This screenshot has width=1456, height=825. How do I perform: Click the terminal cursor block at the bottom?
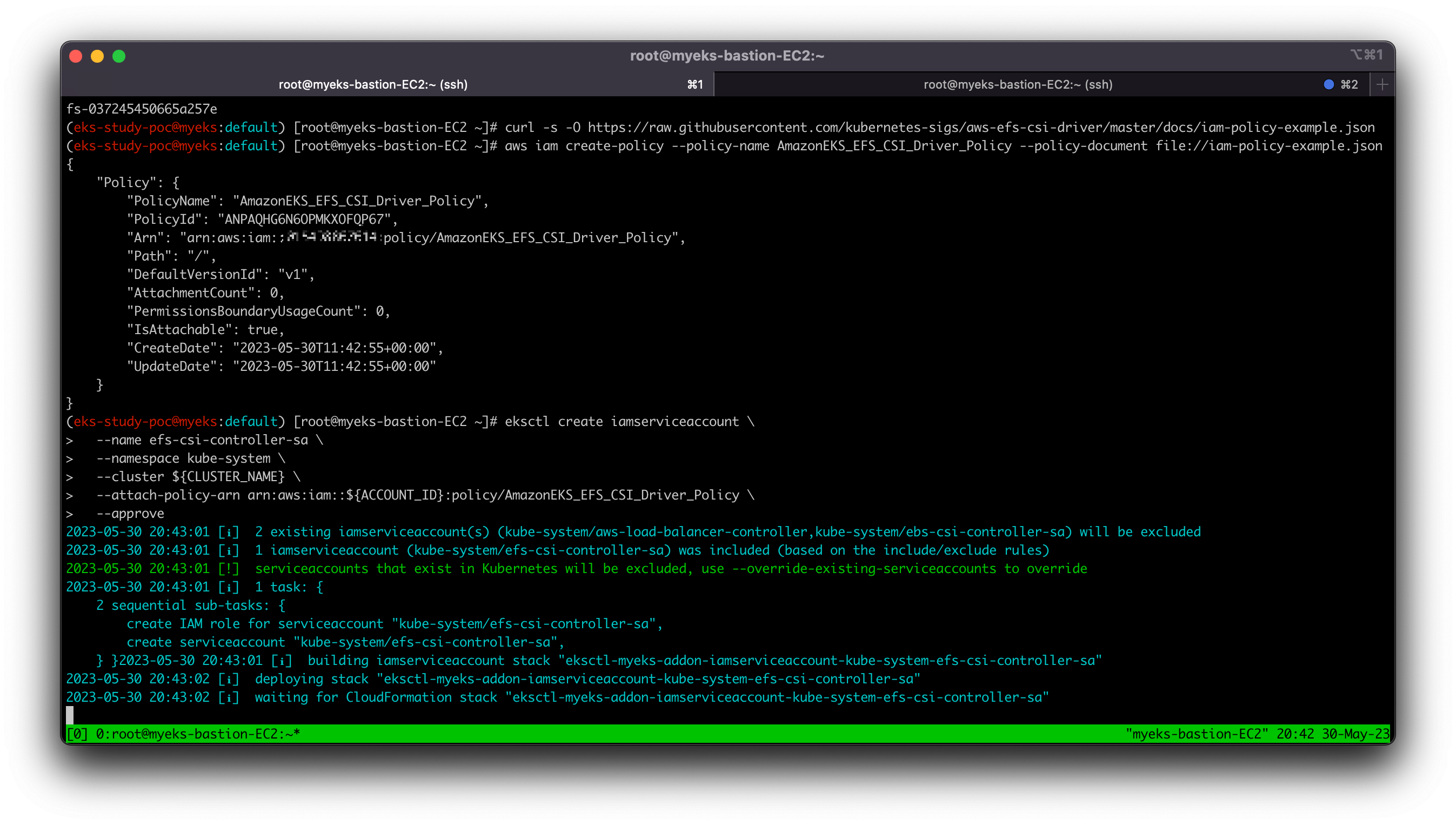pos(70,715)
